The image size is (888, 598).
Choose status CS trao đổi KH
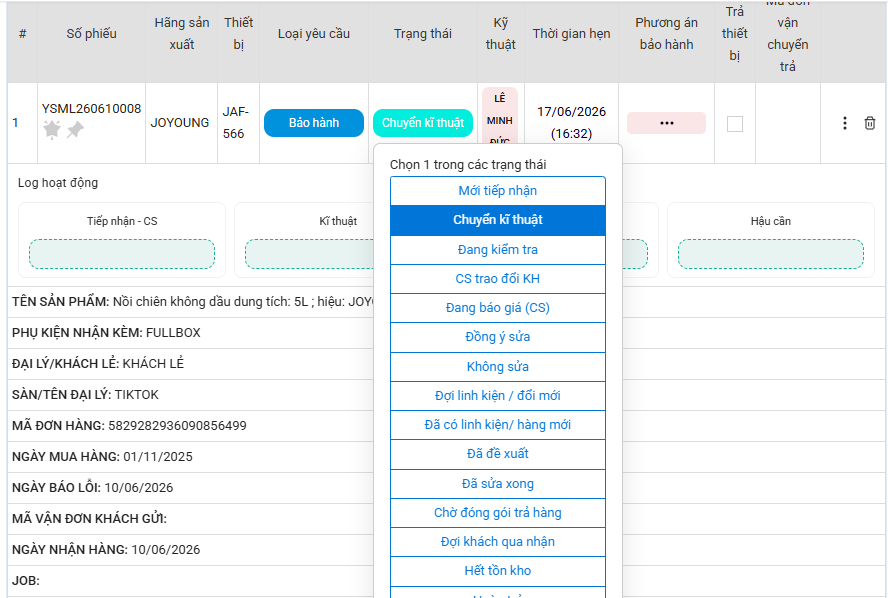tap(498, 279)
